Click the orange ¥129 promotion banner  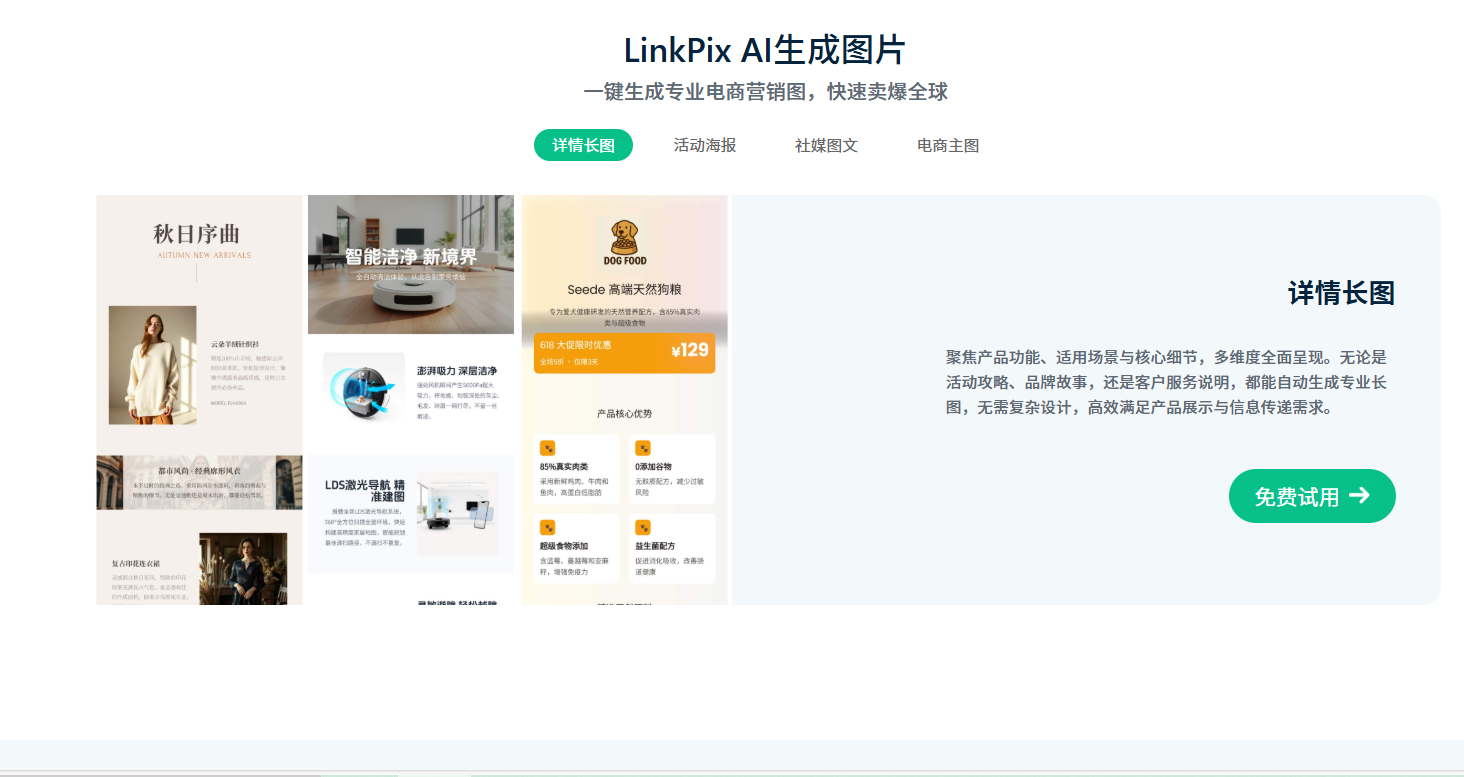(x=624, y=352)
